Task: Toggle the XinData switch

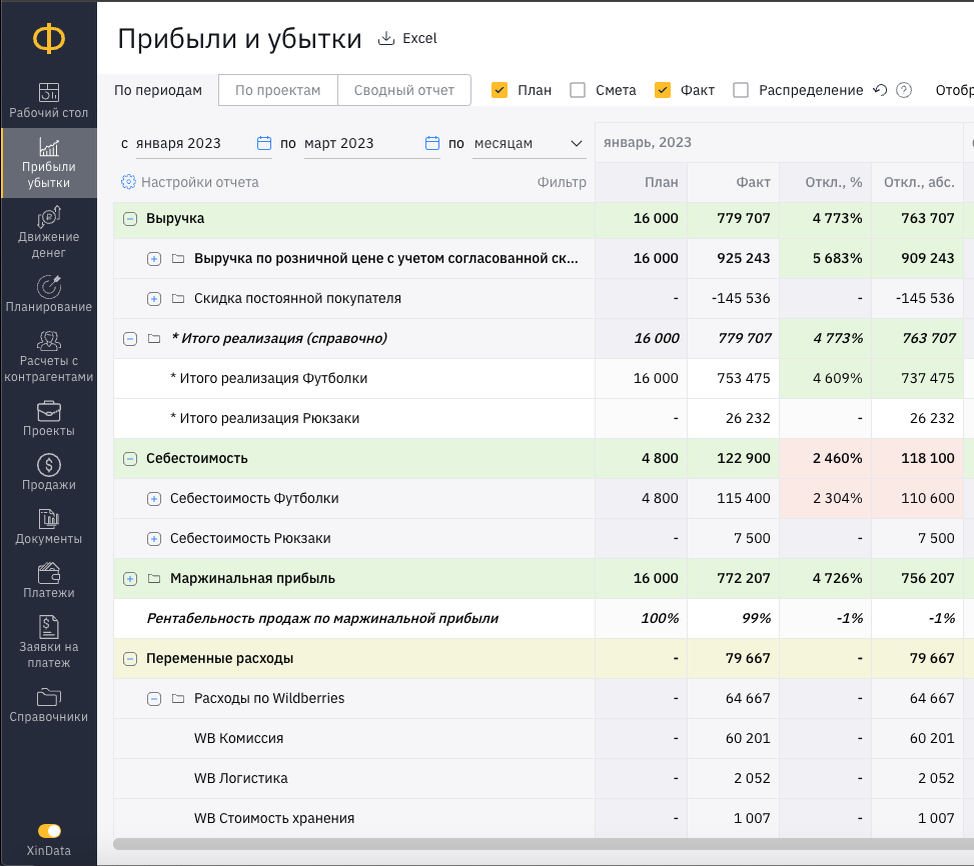Action: pyautogui.click(x=49, y=831)
